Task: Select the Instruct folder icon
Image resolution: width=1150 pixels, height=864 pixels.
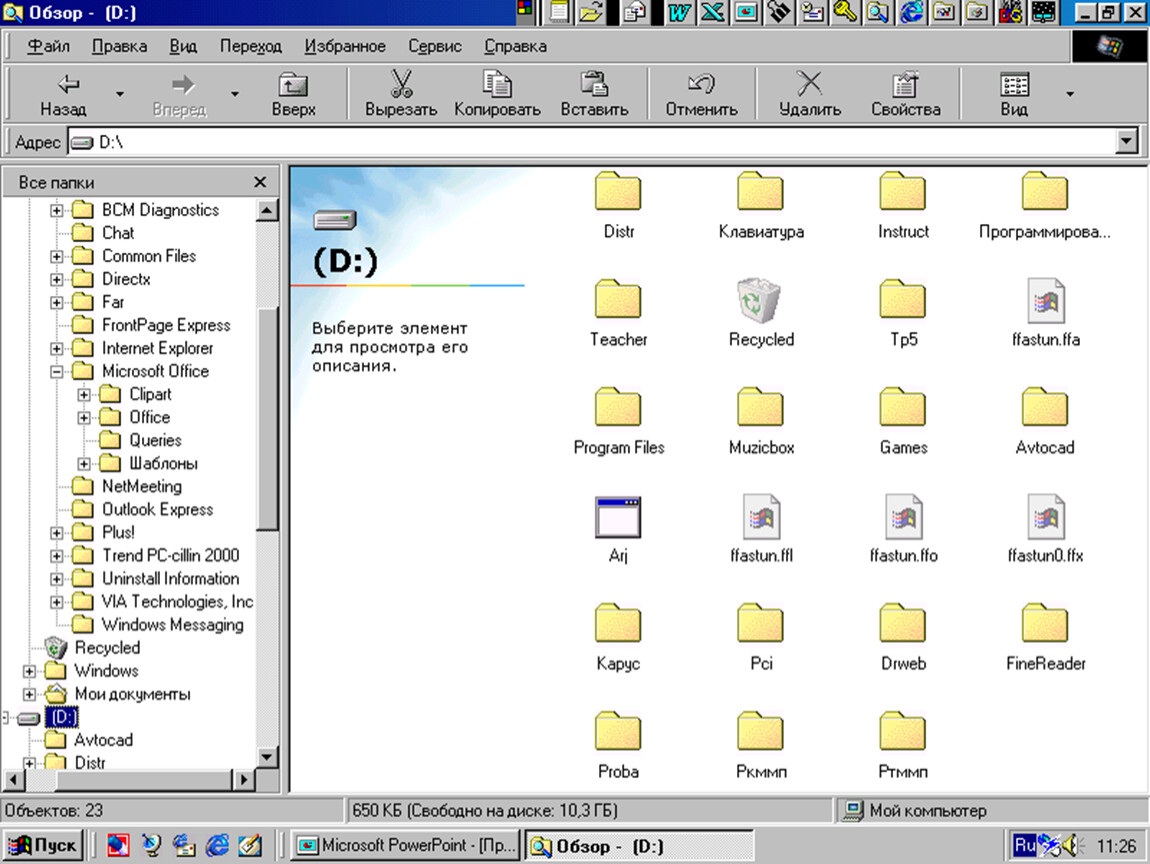Action: tap(903, 191)
